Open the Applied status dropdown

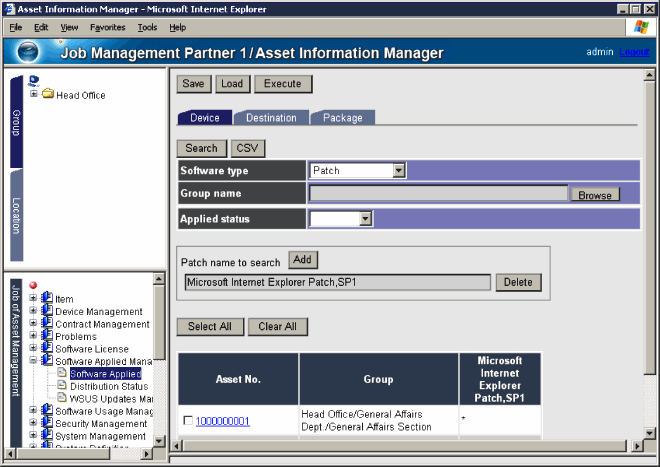pyautogui.click(x=365, y=218)
